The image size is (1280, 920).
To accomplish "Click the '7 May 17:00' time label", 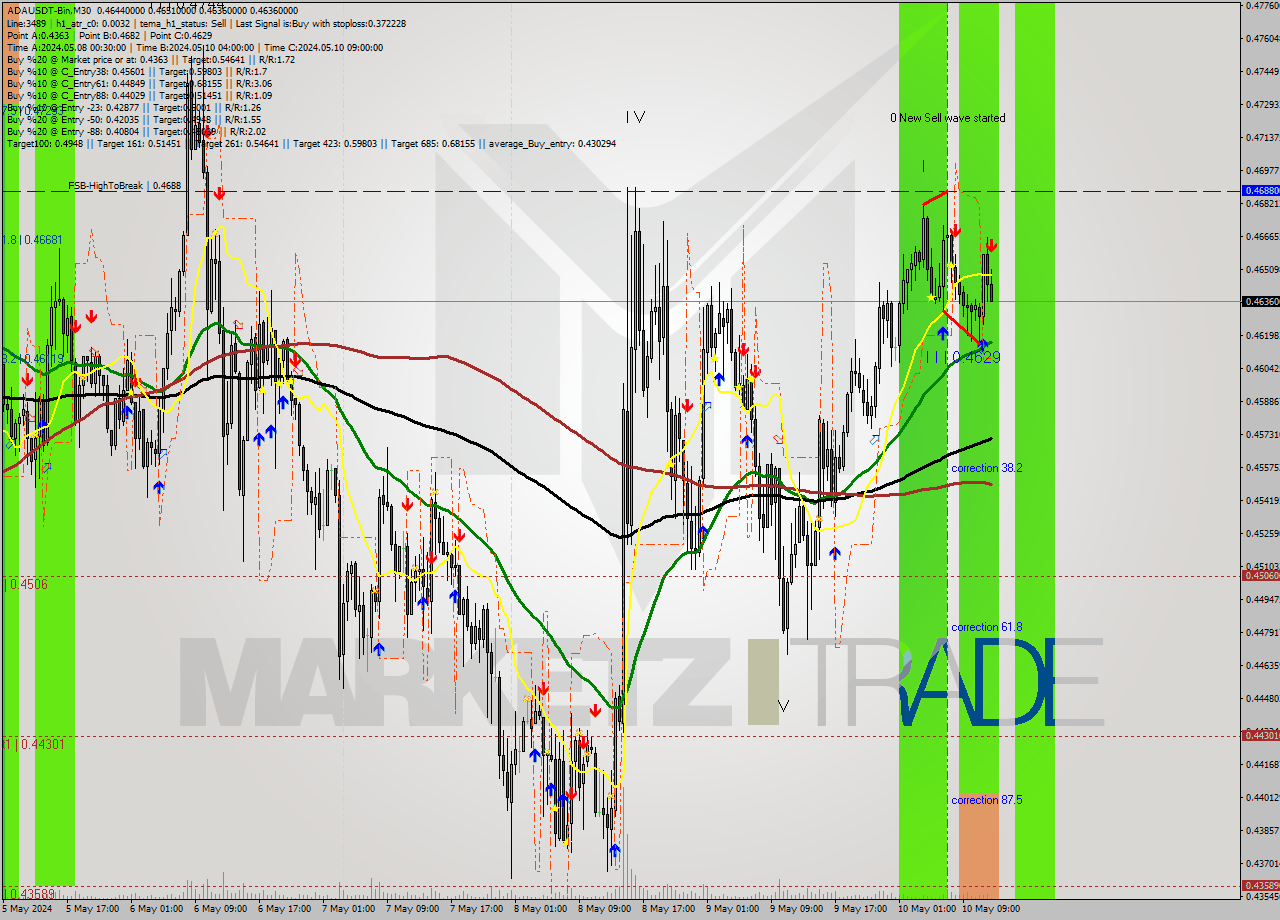I will click(x=478, y=909).
